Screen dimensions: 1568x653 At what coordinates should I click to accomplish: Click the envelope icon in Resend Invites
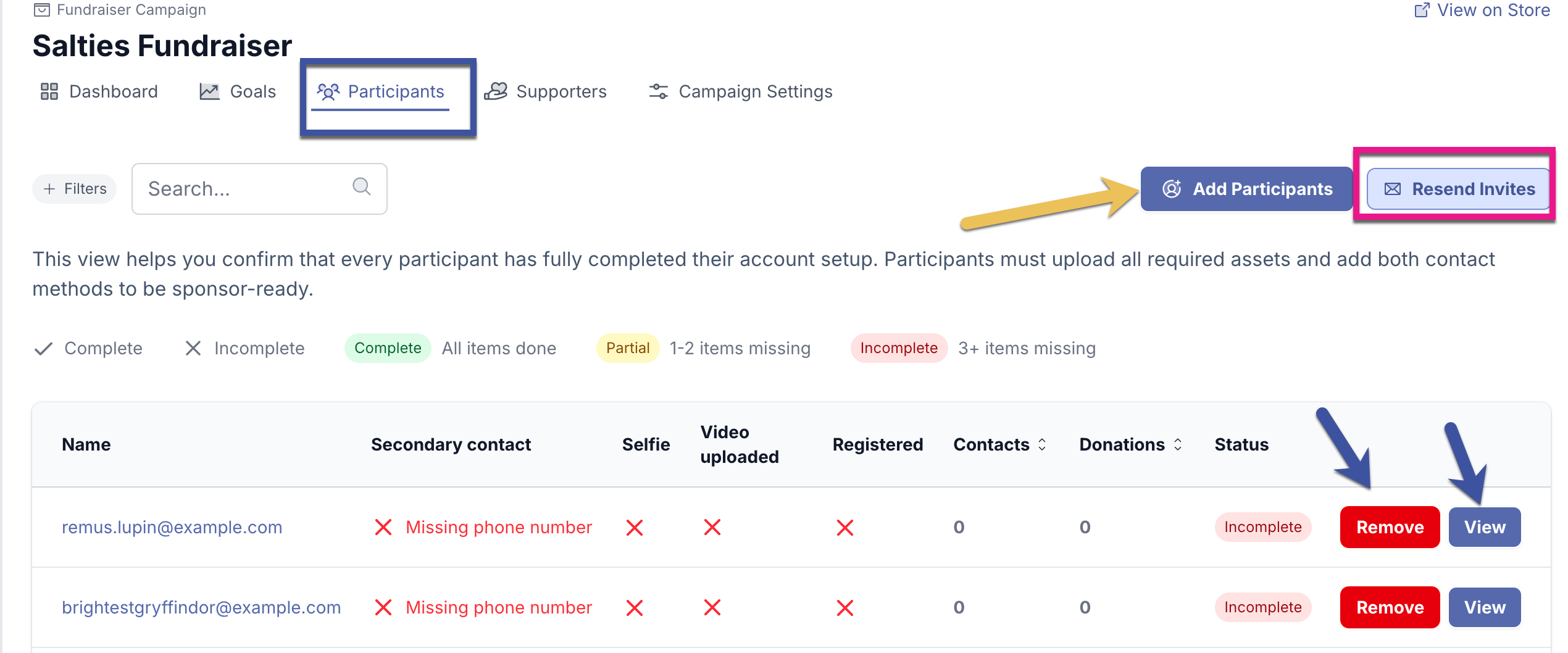[x=1393, y=189]
